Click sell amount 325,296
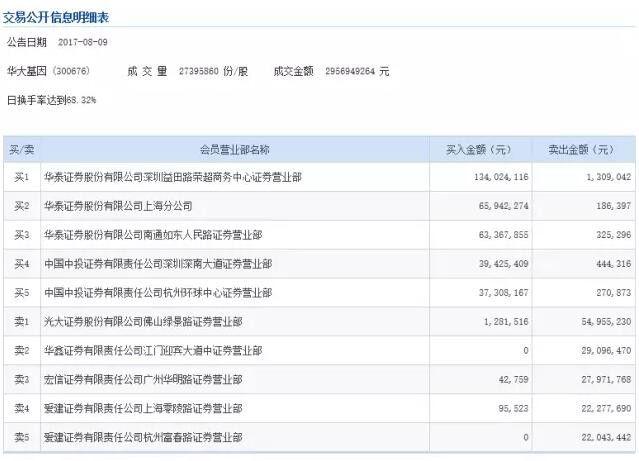 click(x=614, y=235)
